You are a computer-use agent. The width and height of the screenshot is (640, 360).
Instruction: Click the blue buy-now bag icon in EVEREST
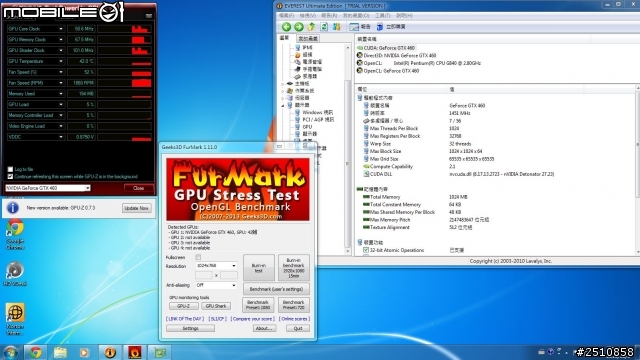[x=380, y=27]
